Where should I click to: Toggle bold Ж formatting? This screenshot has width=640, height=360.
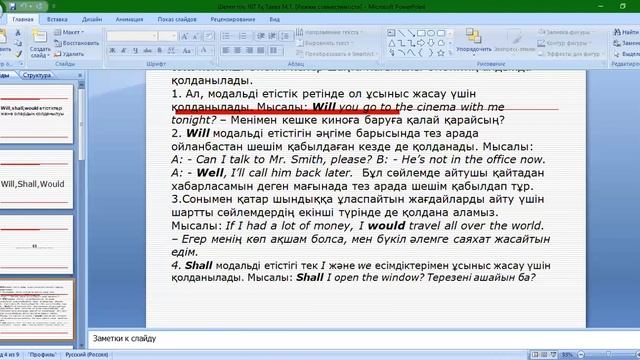tap(112, 51)
